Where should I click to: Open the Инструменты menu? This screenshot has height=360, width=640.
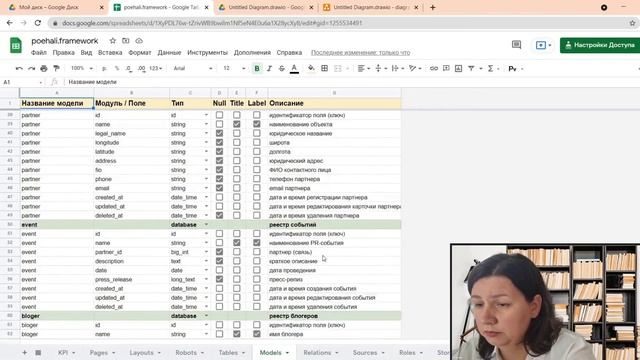tap(207, 53)
